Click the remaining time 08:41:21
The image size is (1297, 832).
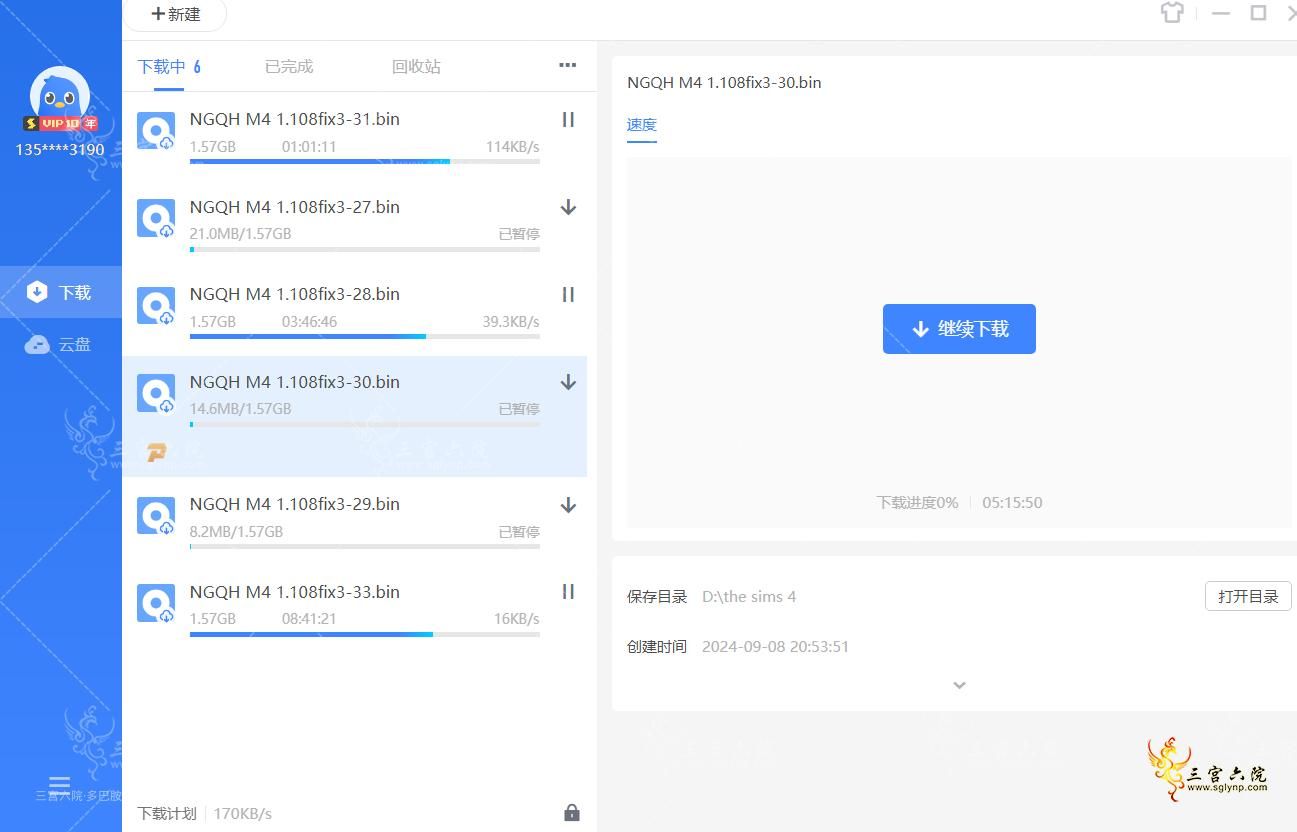pos(309,619)
